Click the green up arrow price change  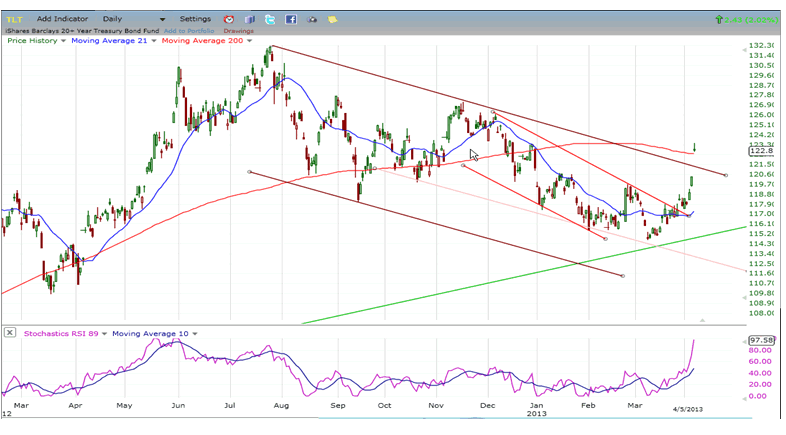pos(720,19)
